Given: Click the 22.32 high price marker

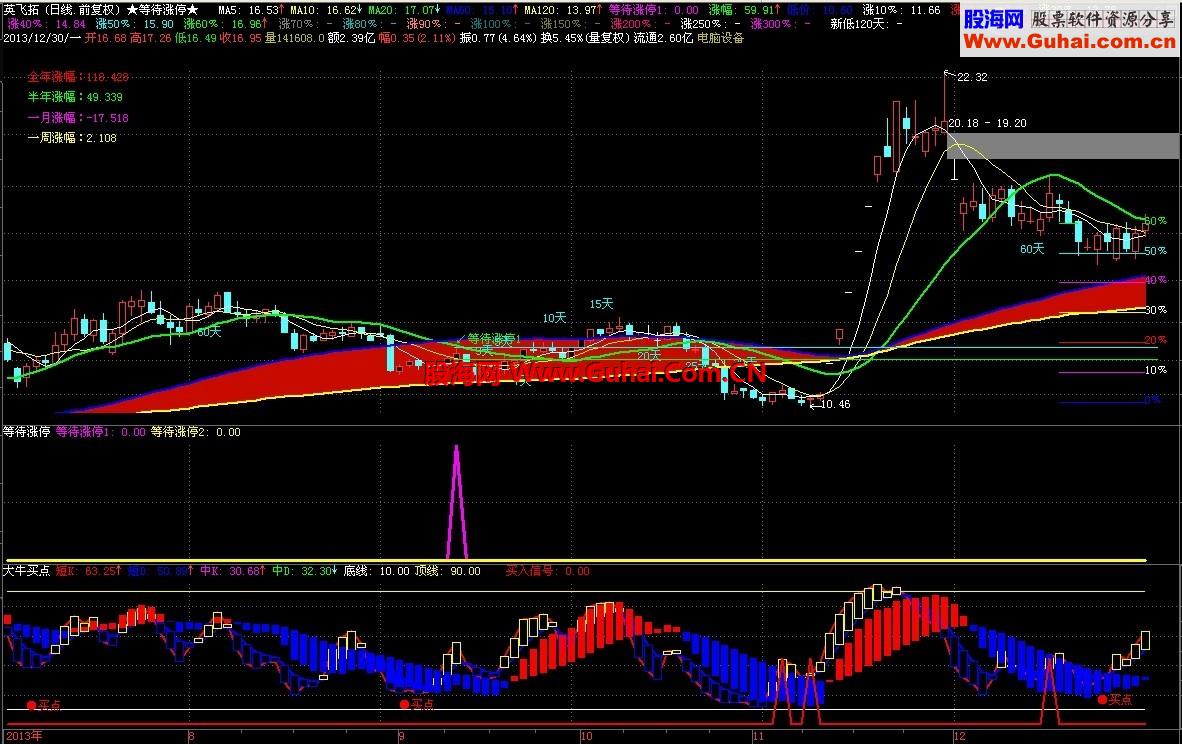Looking at the screenshot, I should point(972,77).
